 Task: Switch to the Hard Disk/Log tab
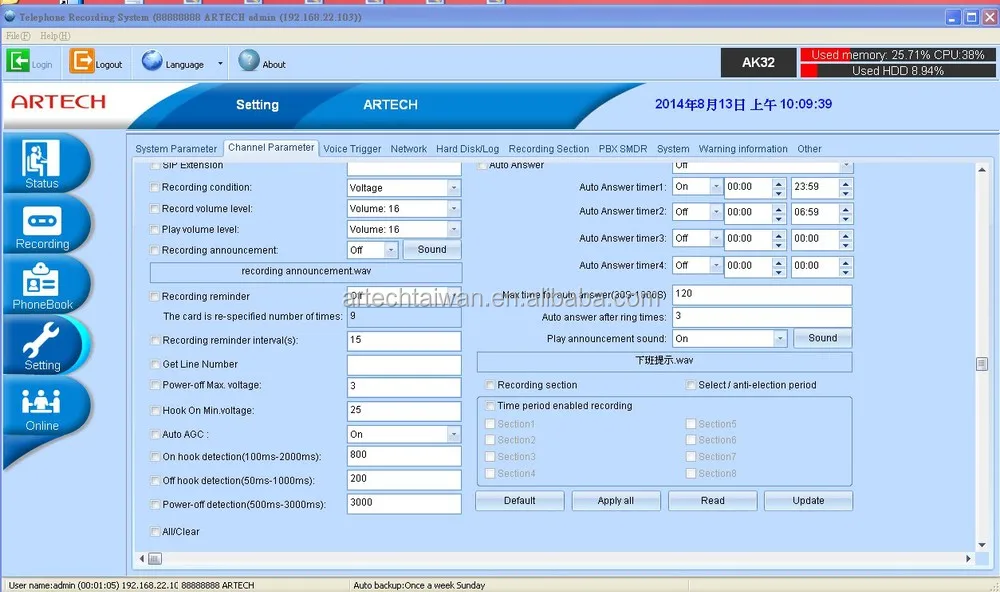[x=467, y=149]
